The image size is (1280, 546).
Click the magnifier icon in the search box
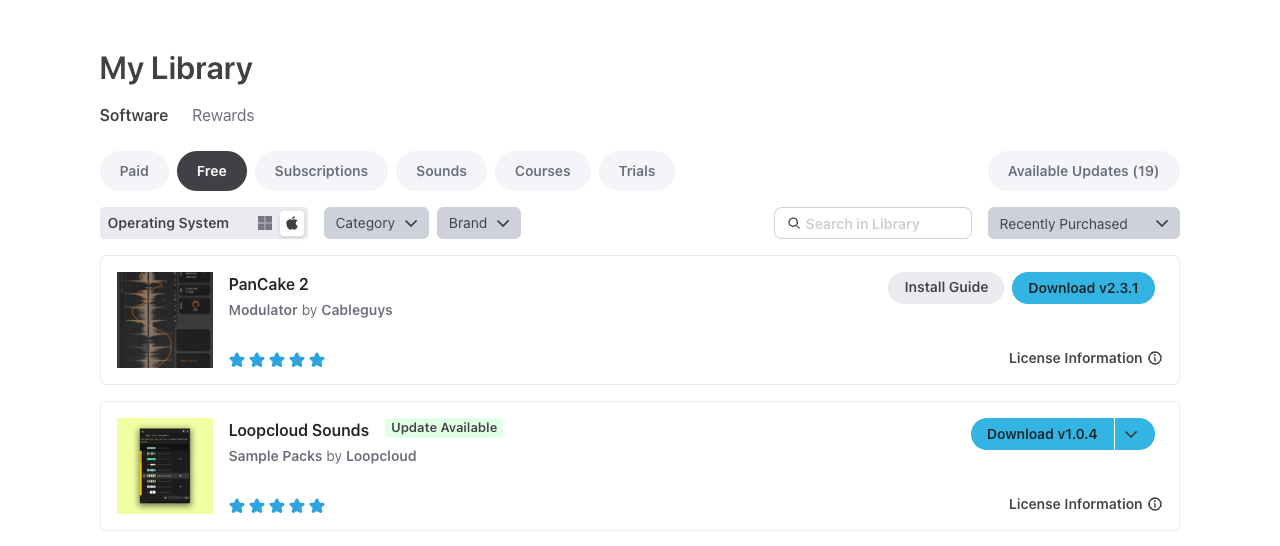794,224
